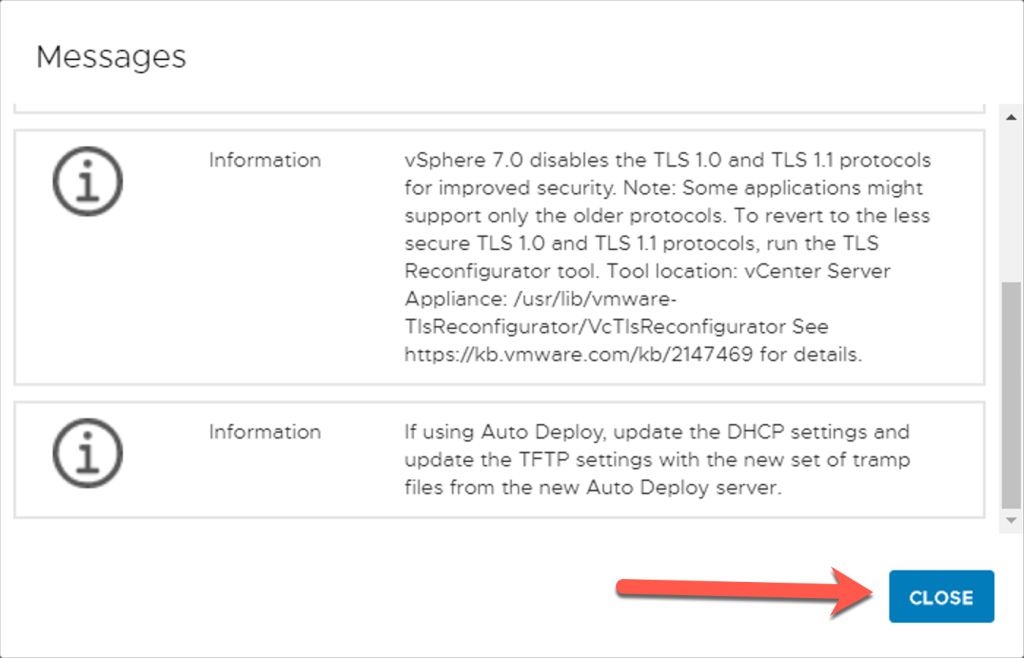This screenshot has width=1024, height=658.
Task: Click the scrollbar track above the thumb
Action: pyautogui.click(x=1011, y=200)
